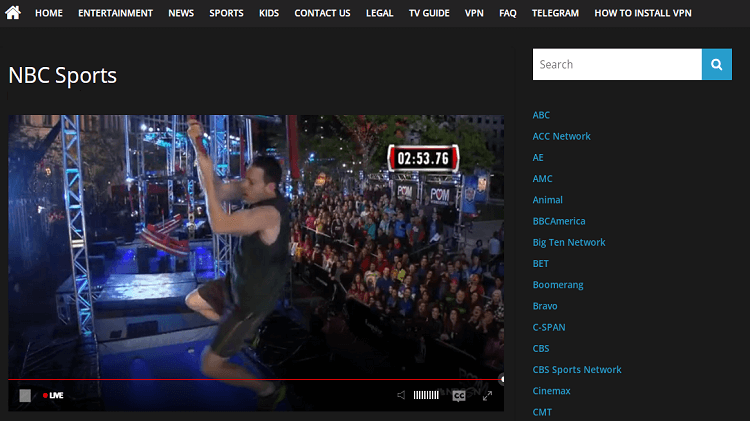Open the Bravo channel link

545,306
